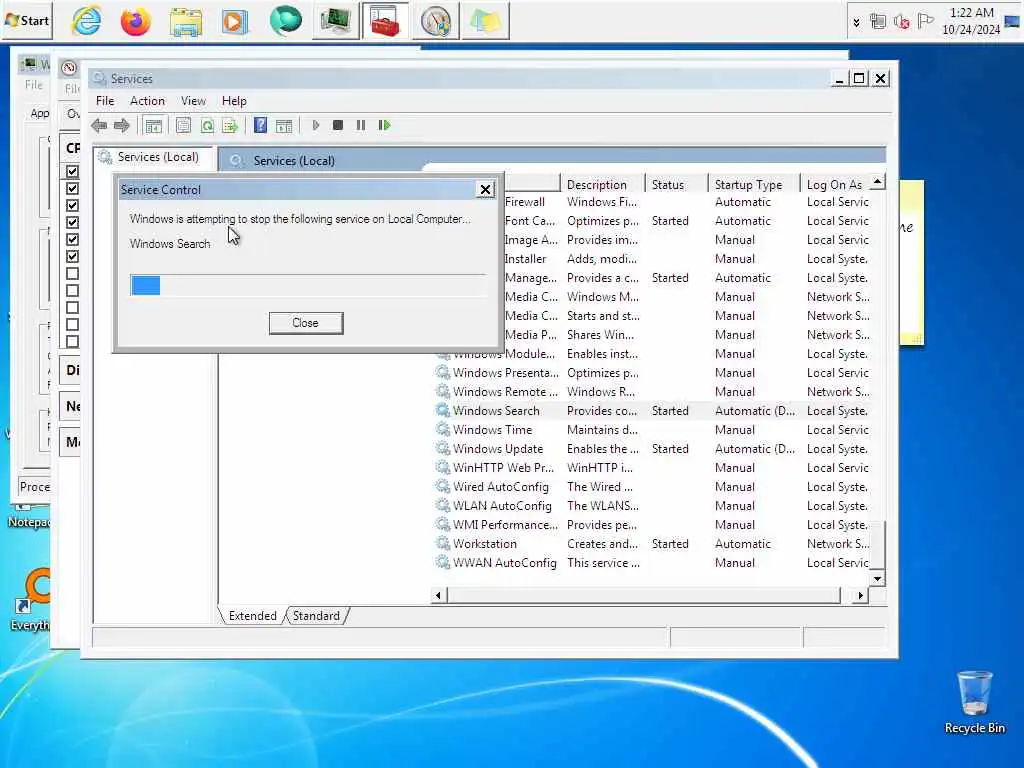Select the Windows Search service row
Image resolution: width=1024 pixels, height=768 pixels.
click(652, 411)
